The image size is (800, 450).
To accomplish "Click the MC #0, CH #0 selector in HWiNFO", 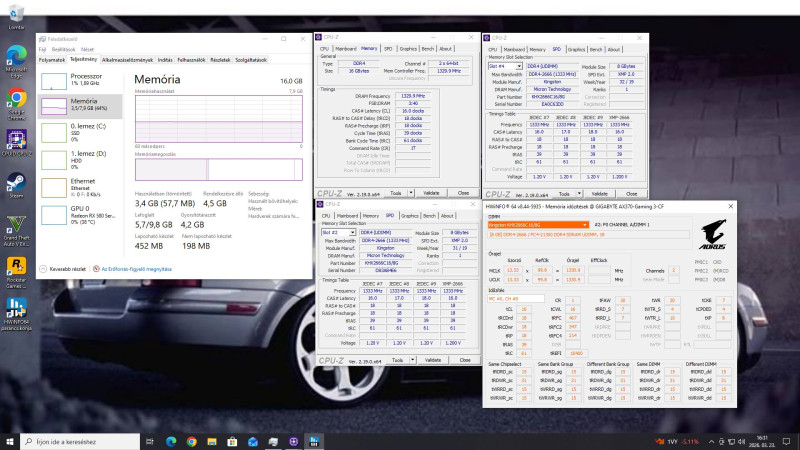I will coord(516,298).
